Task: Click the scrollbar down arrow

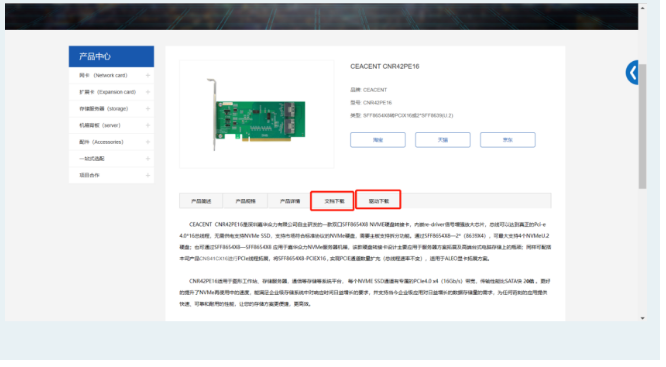Action: 642,318
